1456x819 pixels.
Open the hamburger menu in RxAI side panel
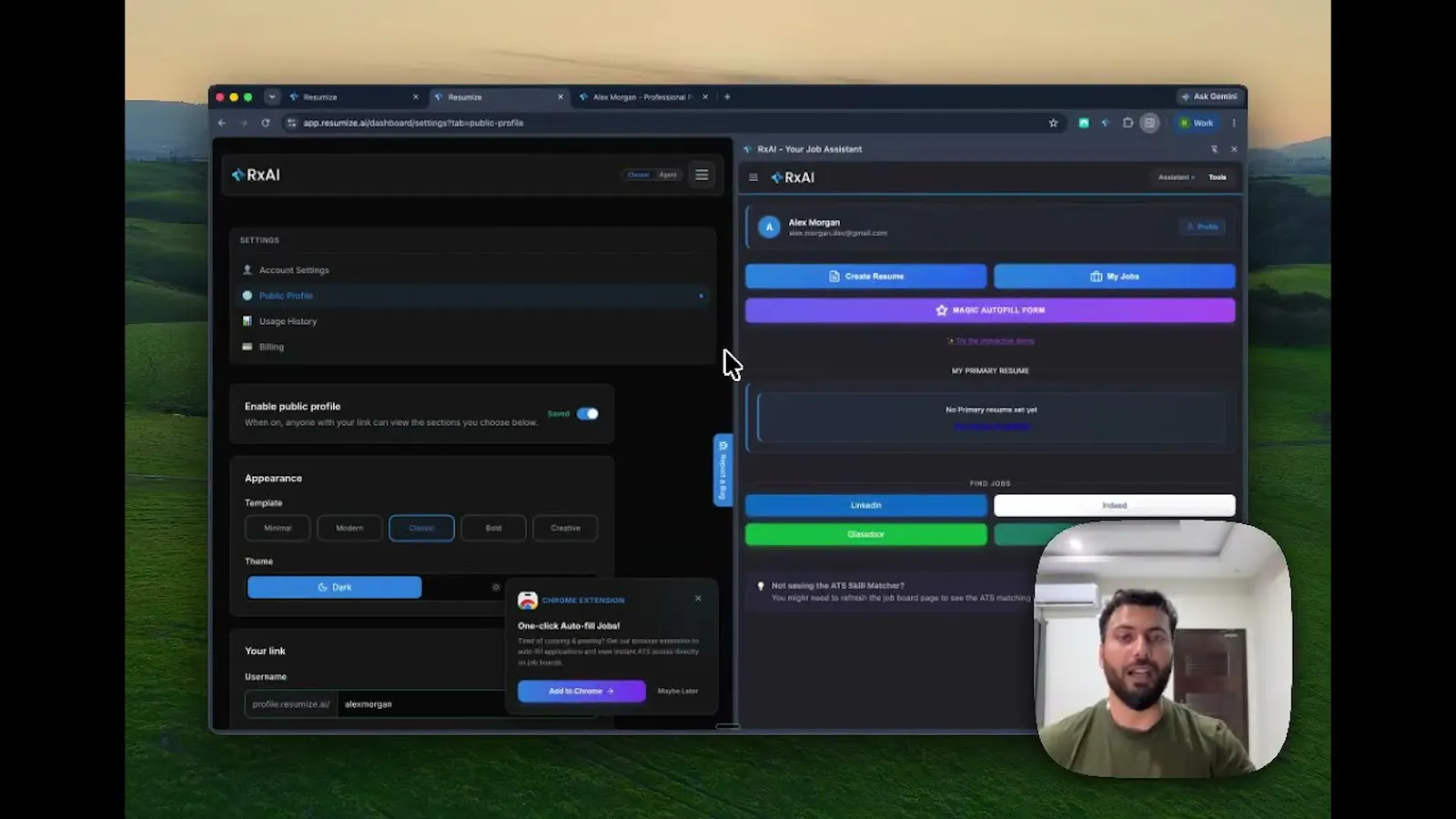pyautogui.click(x=753, y=177)
